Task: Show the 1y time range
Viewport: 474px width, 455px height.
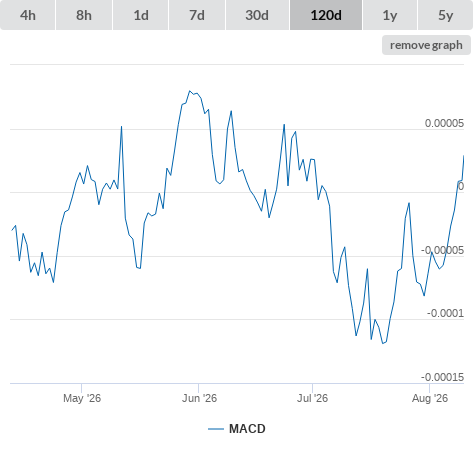Action: point(390,15)
